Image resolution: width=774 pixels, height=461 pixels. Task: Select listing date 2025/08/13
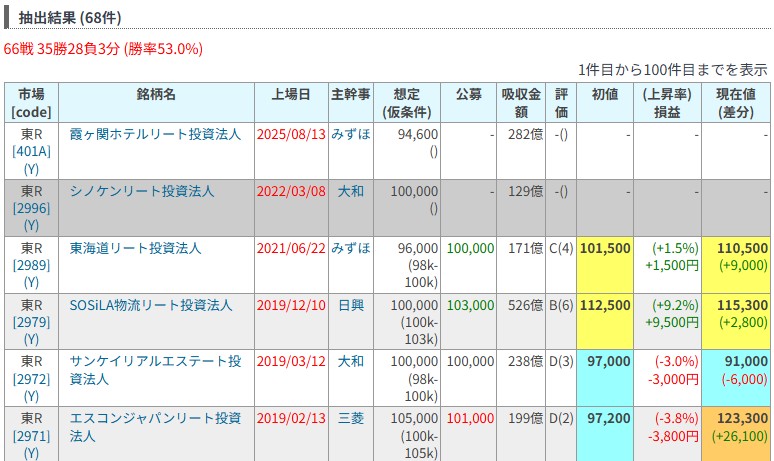(291, 134)
